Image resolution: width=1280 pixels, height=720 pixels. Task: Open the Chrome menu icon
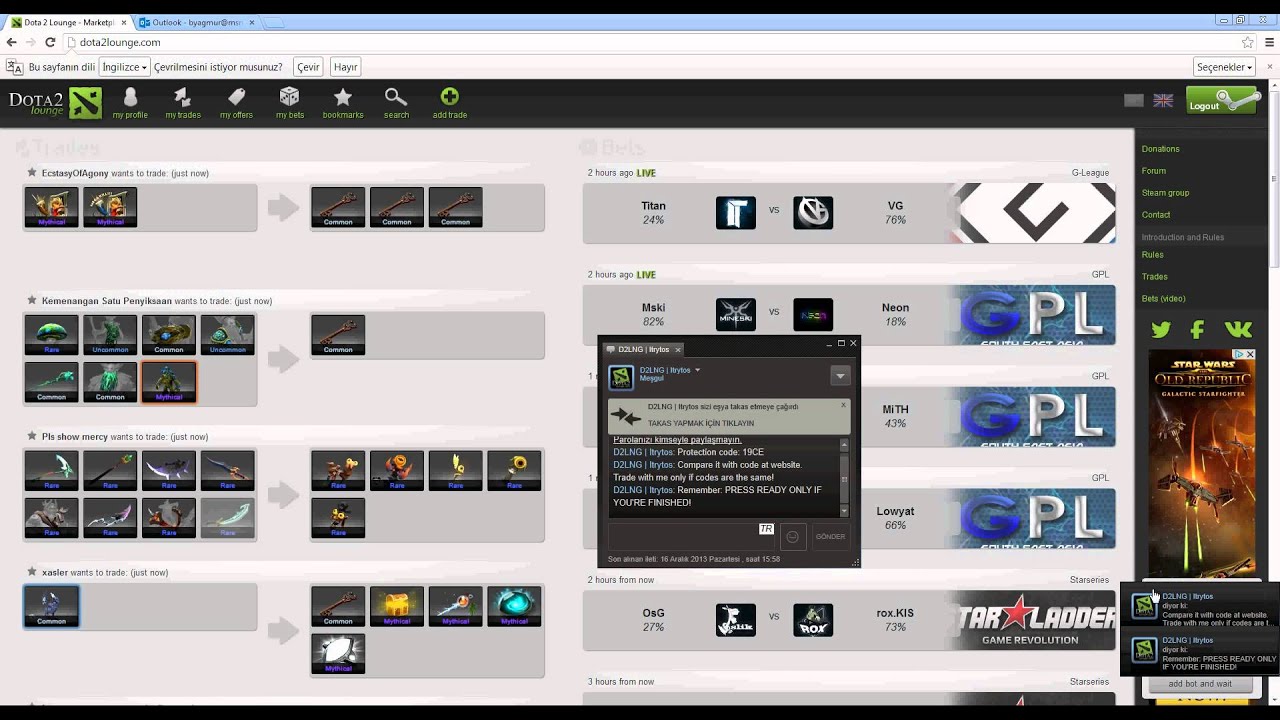[x=1270, y=42]
